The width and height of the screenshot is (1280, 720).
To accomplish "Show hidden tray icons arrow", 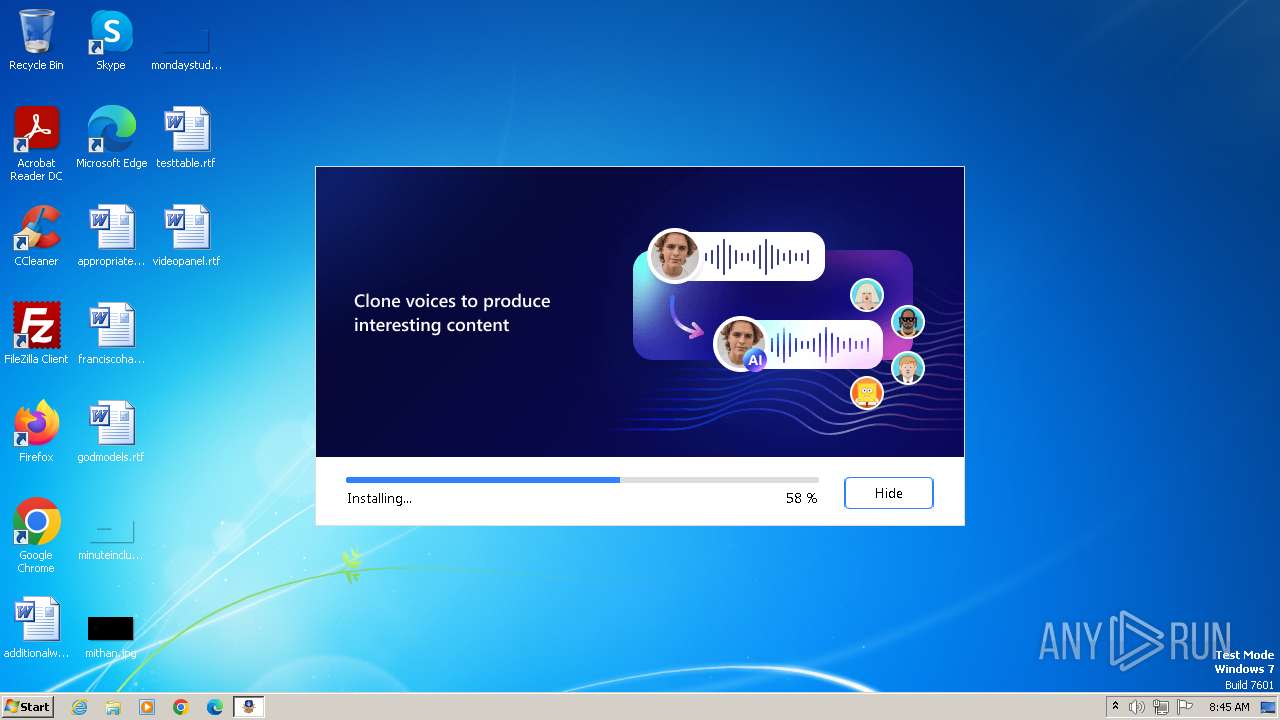I will pos(1115,707).
